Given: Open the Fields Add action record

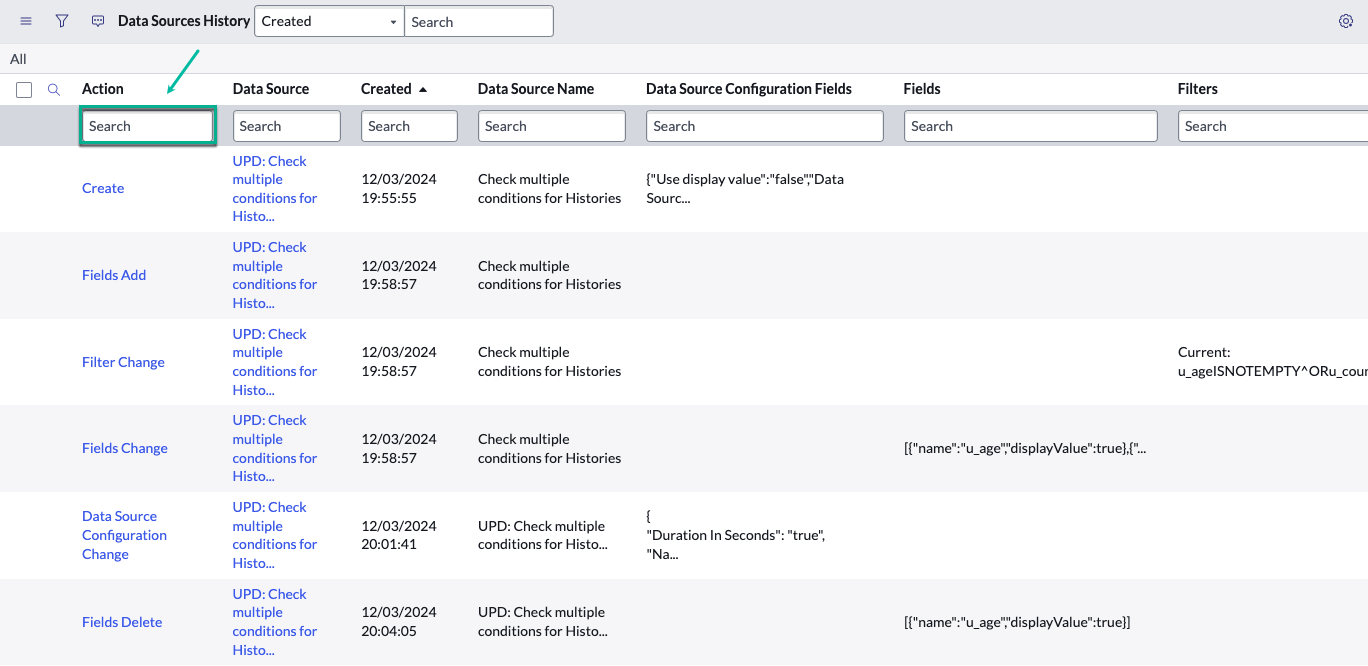Looking at the screenshot, I should click(114, 275).
